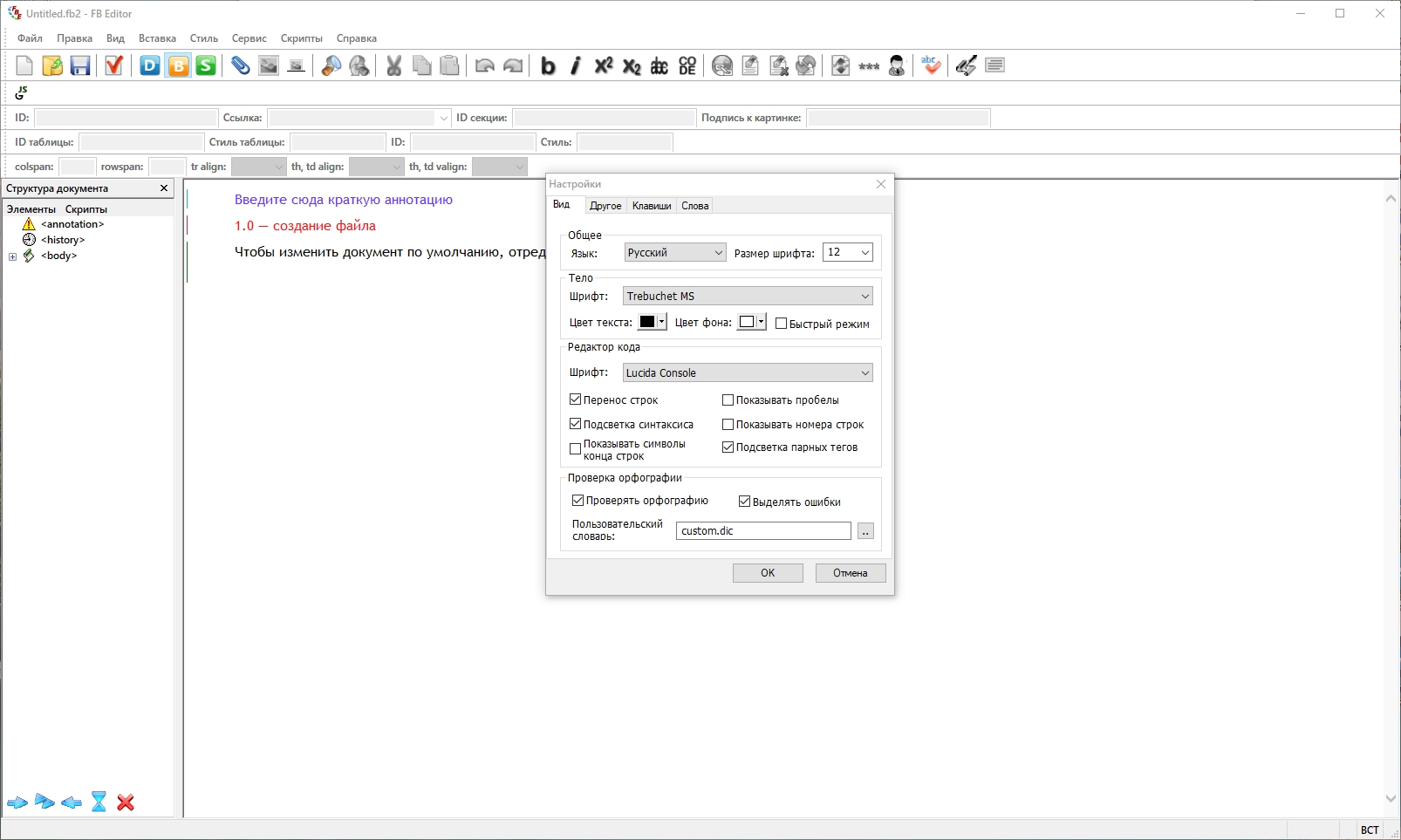This screenshot has height=840, width=1401.
Task: Open the Язык language dropdown
Action: (675, 253)
